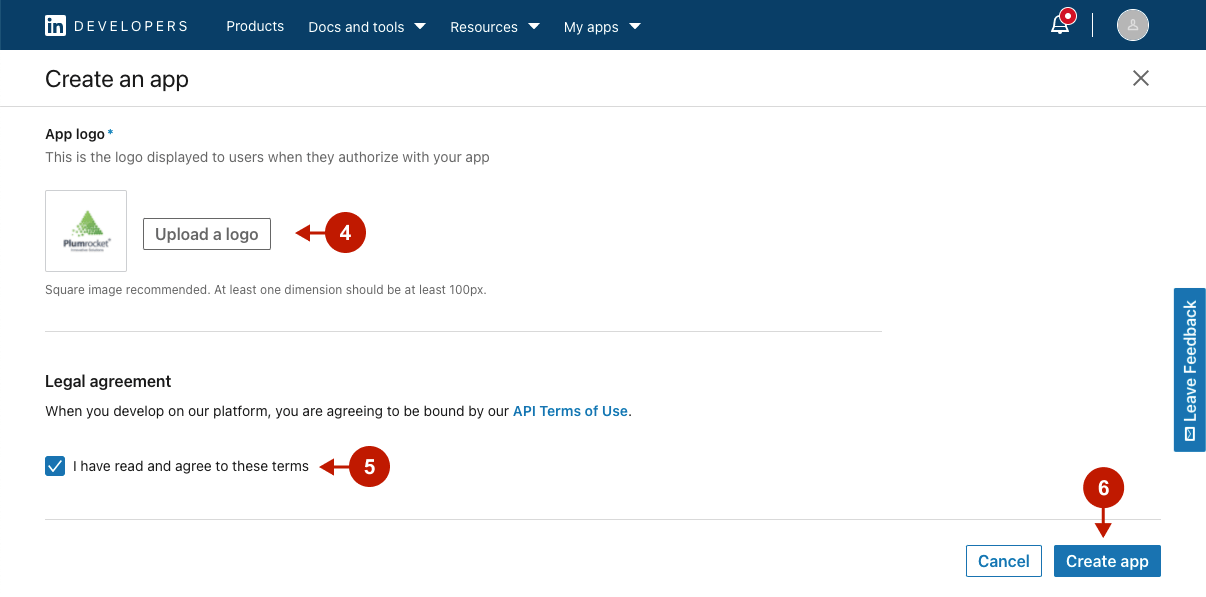
Task: Expand the Resources dropdown
Action: (x=494, y=27)
